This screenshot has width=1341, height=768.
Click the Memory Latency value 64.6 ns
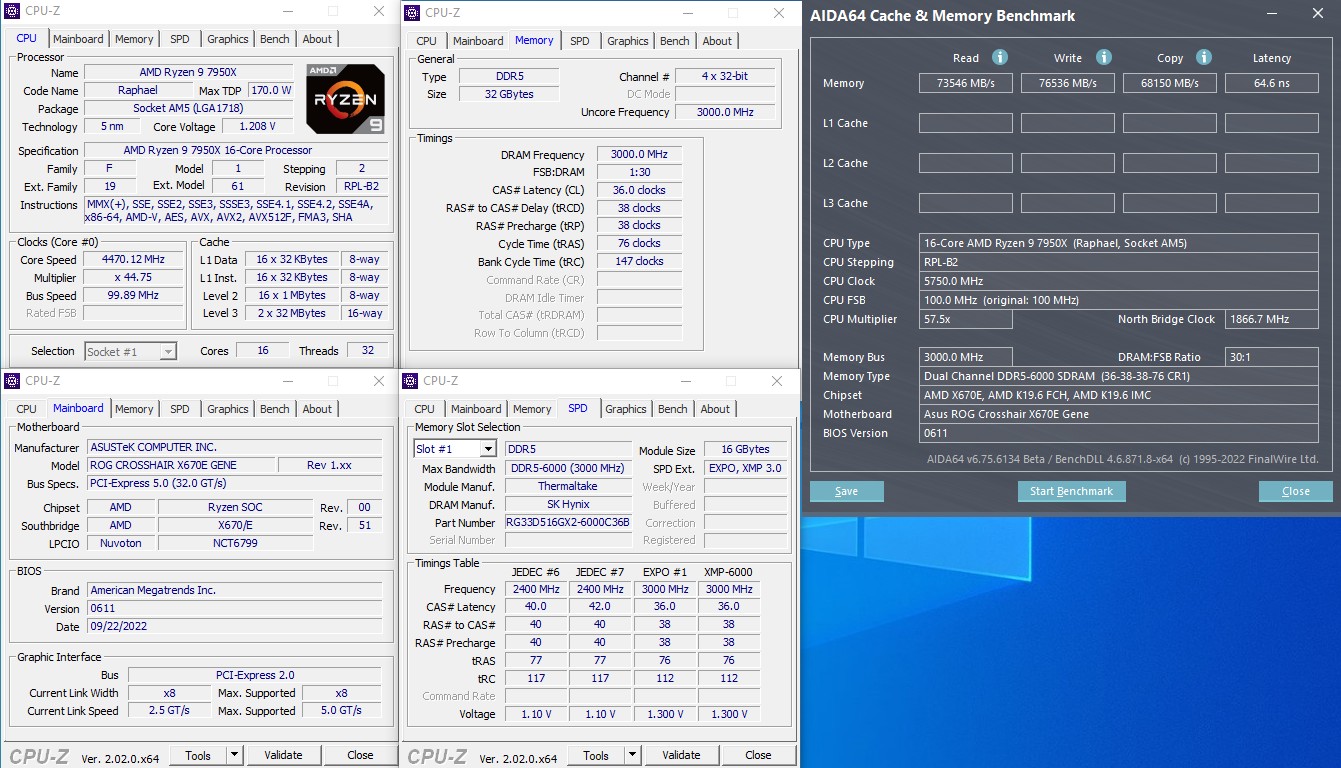point(1272,83)
